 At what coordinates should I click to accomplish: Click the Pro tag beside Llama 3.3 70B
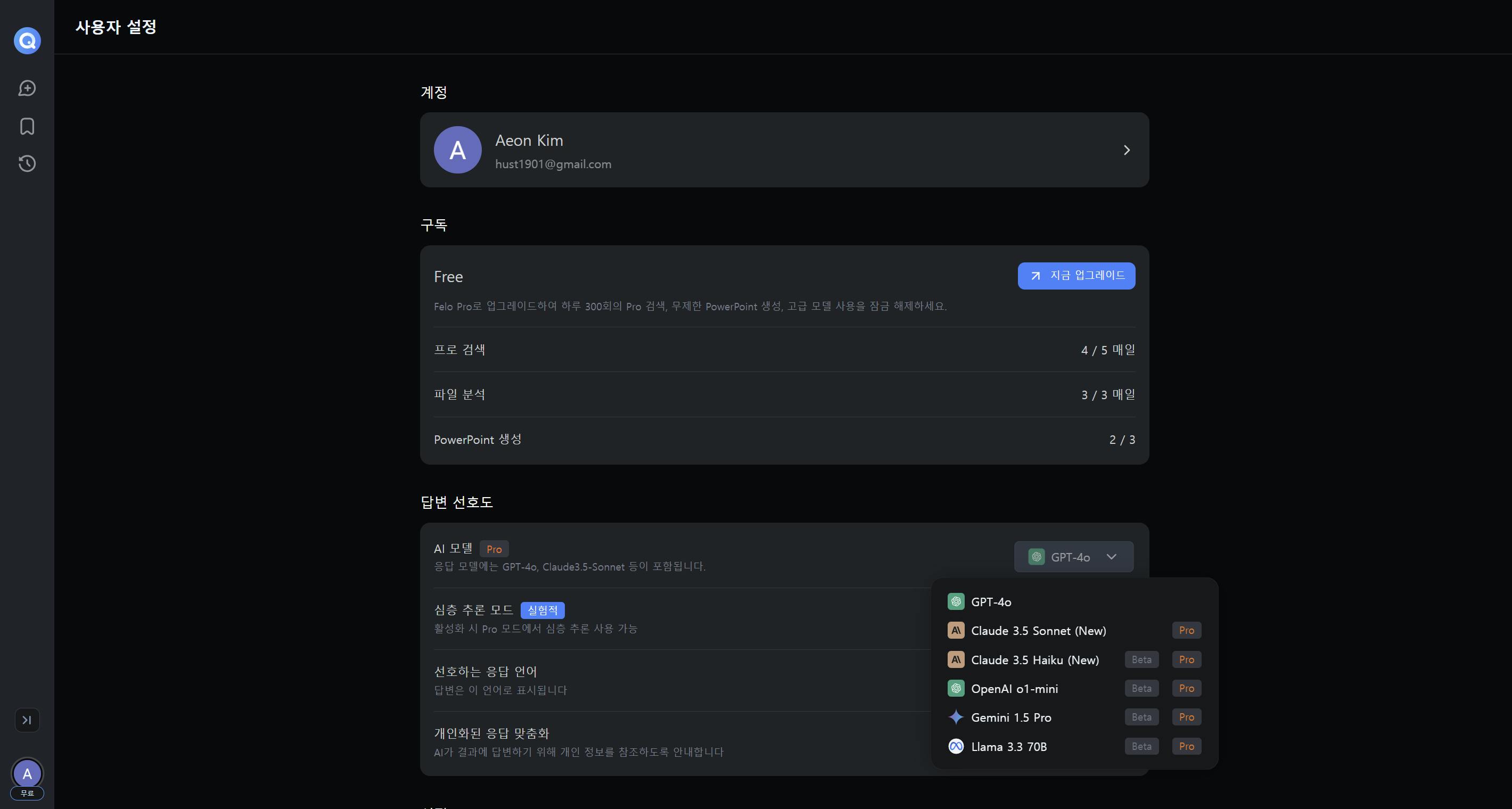pyautogui.click(x=1186, y=746)
